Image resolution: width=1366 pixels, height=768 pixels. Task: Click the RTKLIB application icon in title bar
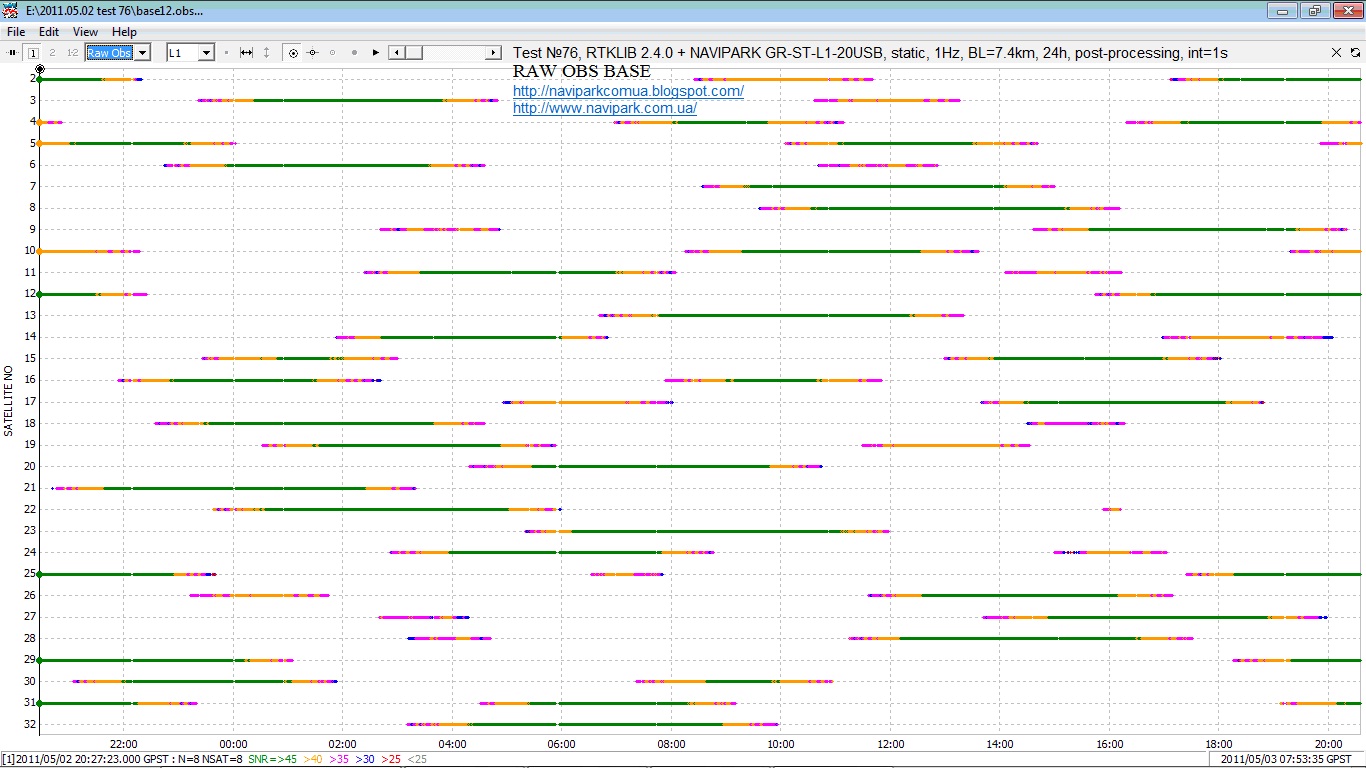pyautogui.click(x=12, y=11)
